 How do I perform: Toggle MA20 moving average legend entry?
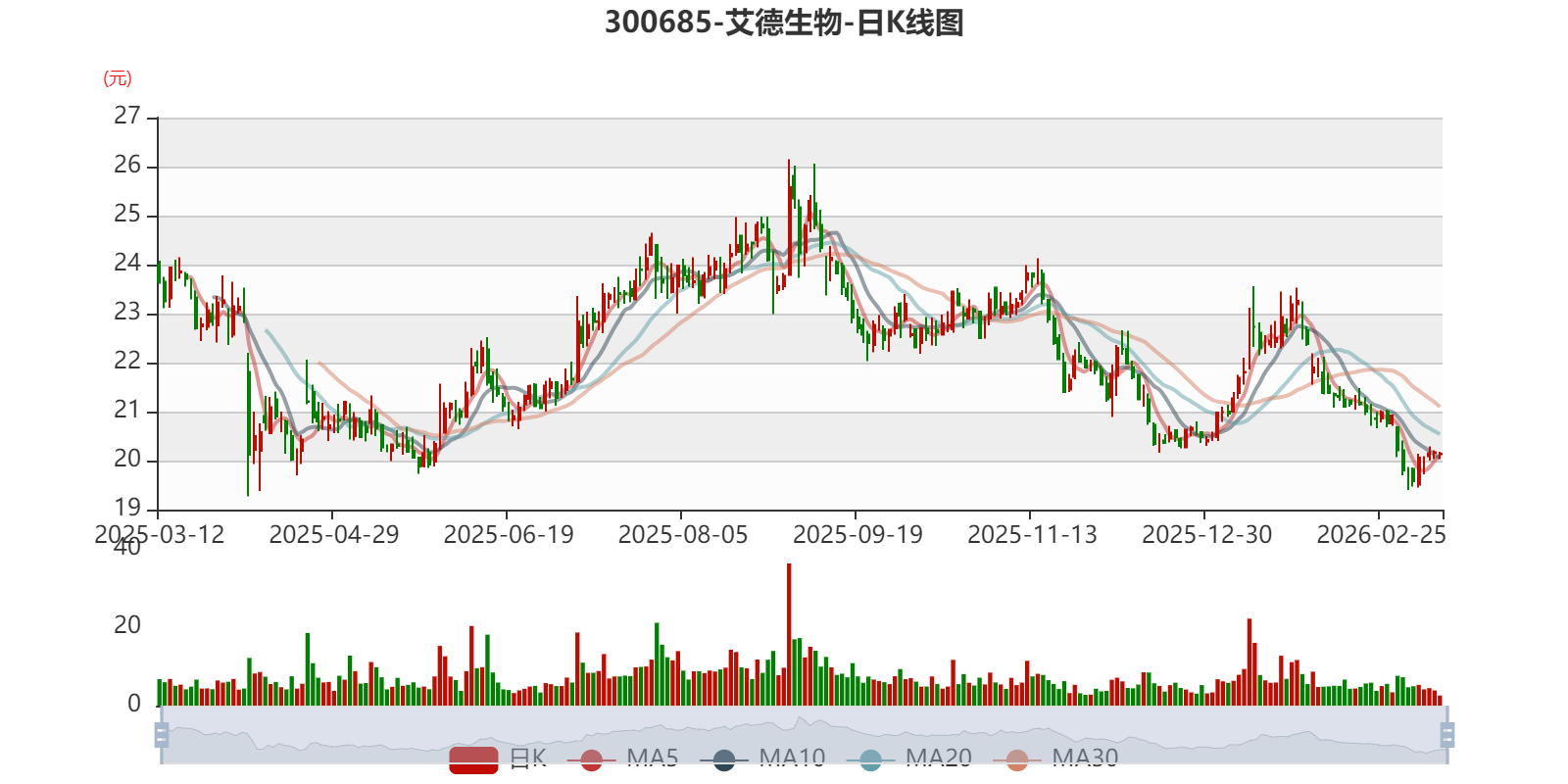tap(908, 759)
